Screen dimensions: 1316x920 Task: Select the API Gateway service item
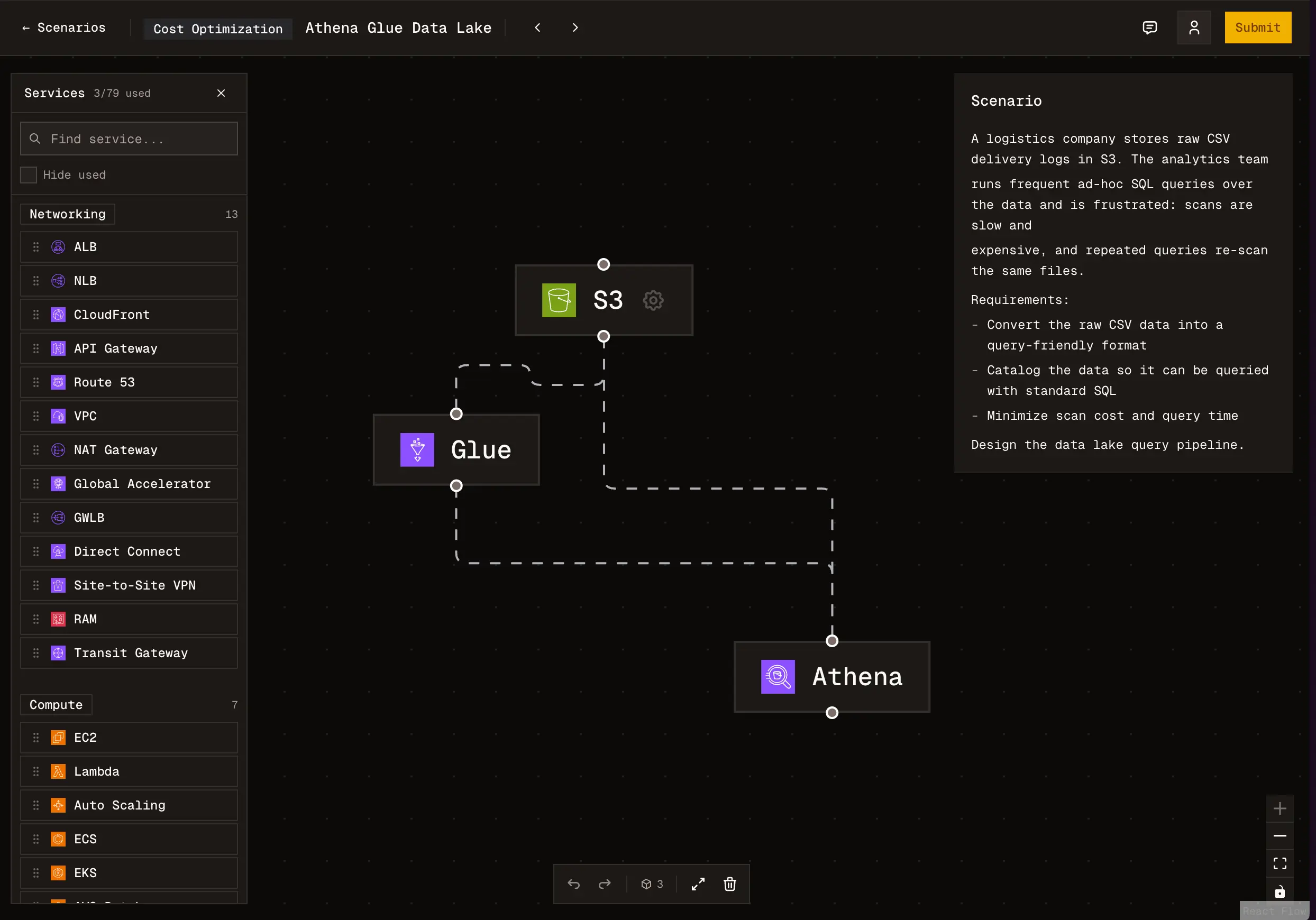click(x=129, y=348)
